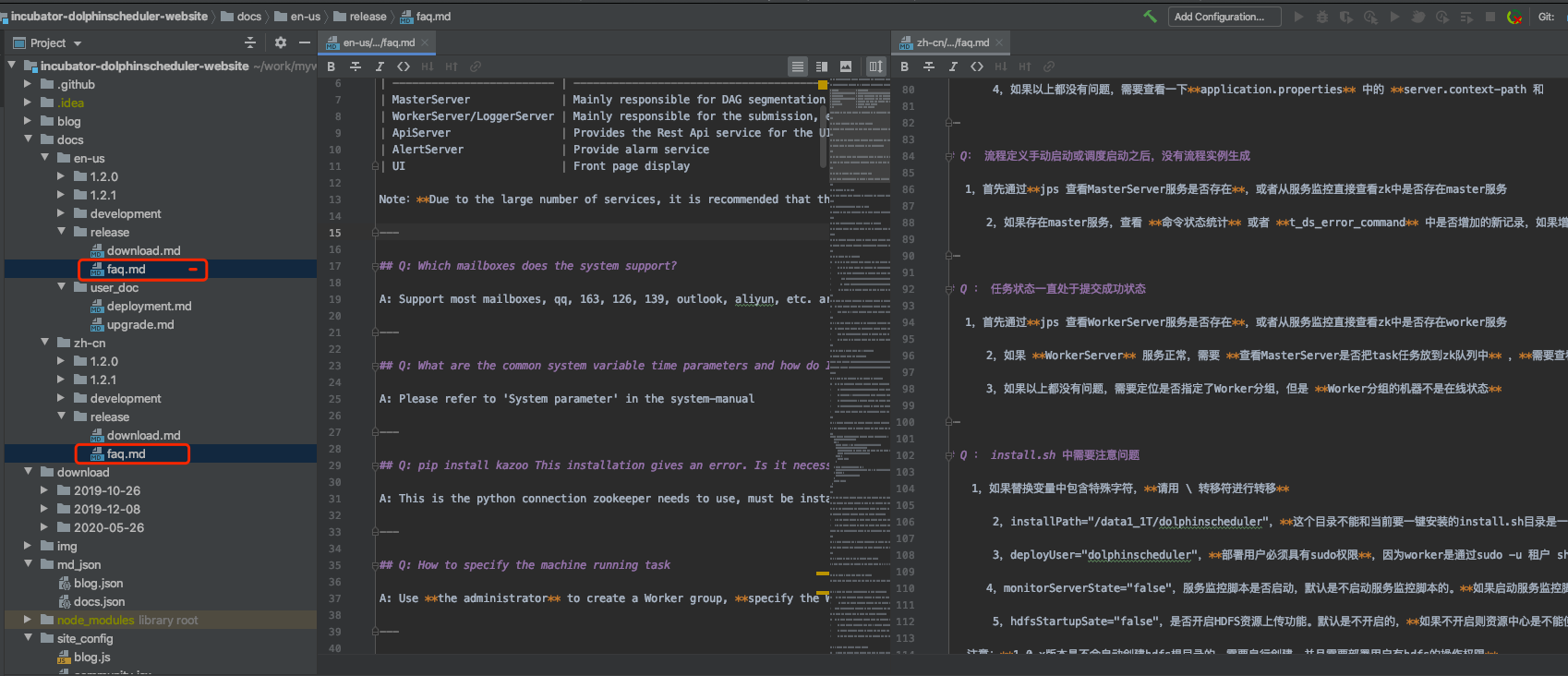Expand the 2019-10-26 folder arrow
Screen dimensions: 1568x676
click(x=44, y=490)
